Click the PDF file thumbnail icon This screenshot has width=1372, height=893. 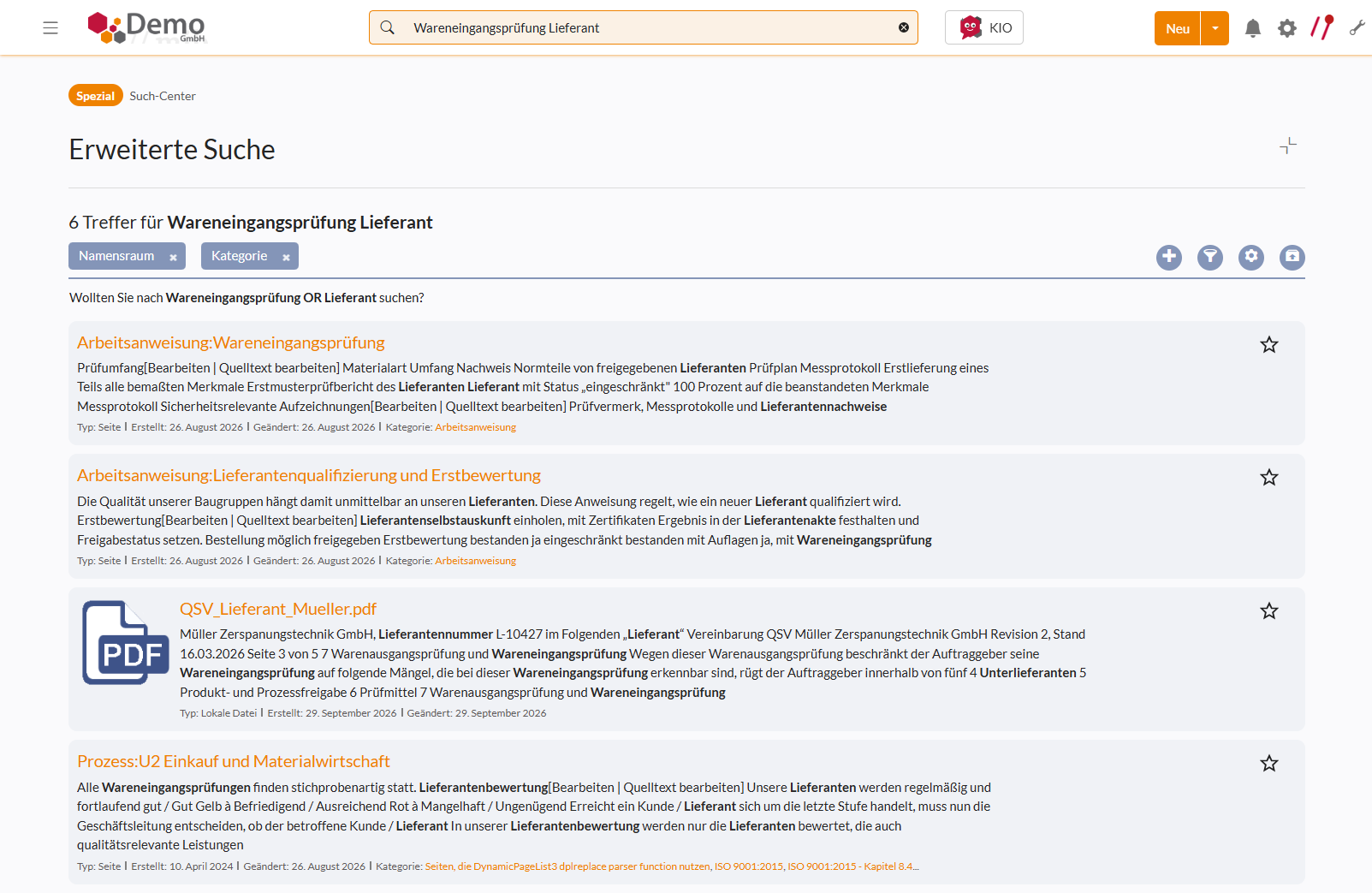[126, 643]
